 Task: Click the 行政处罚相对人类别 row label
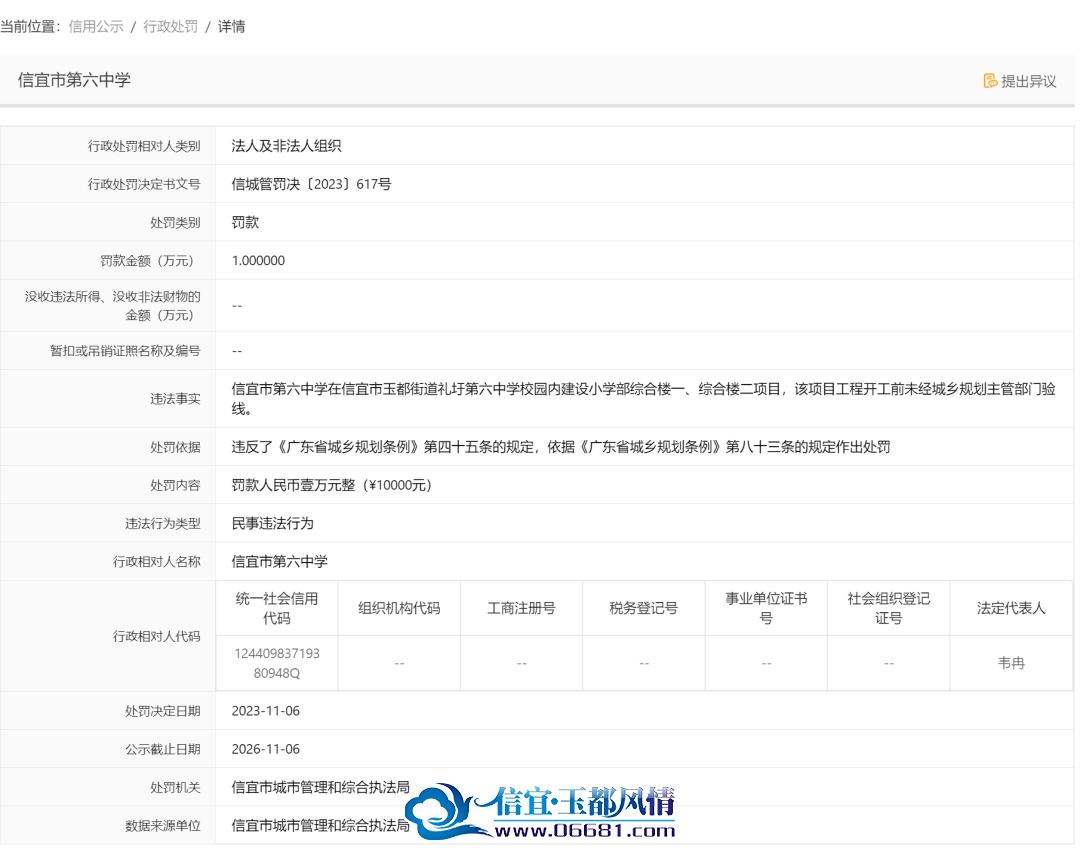[144, 146]
